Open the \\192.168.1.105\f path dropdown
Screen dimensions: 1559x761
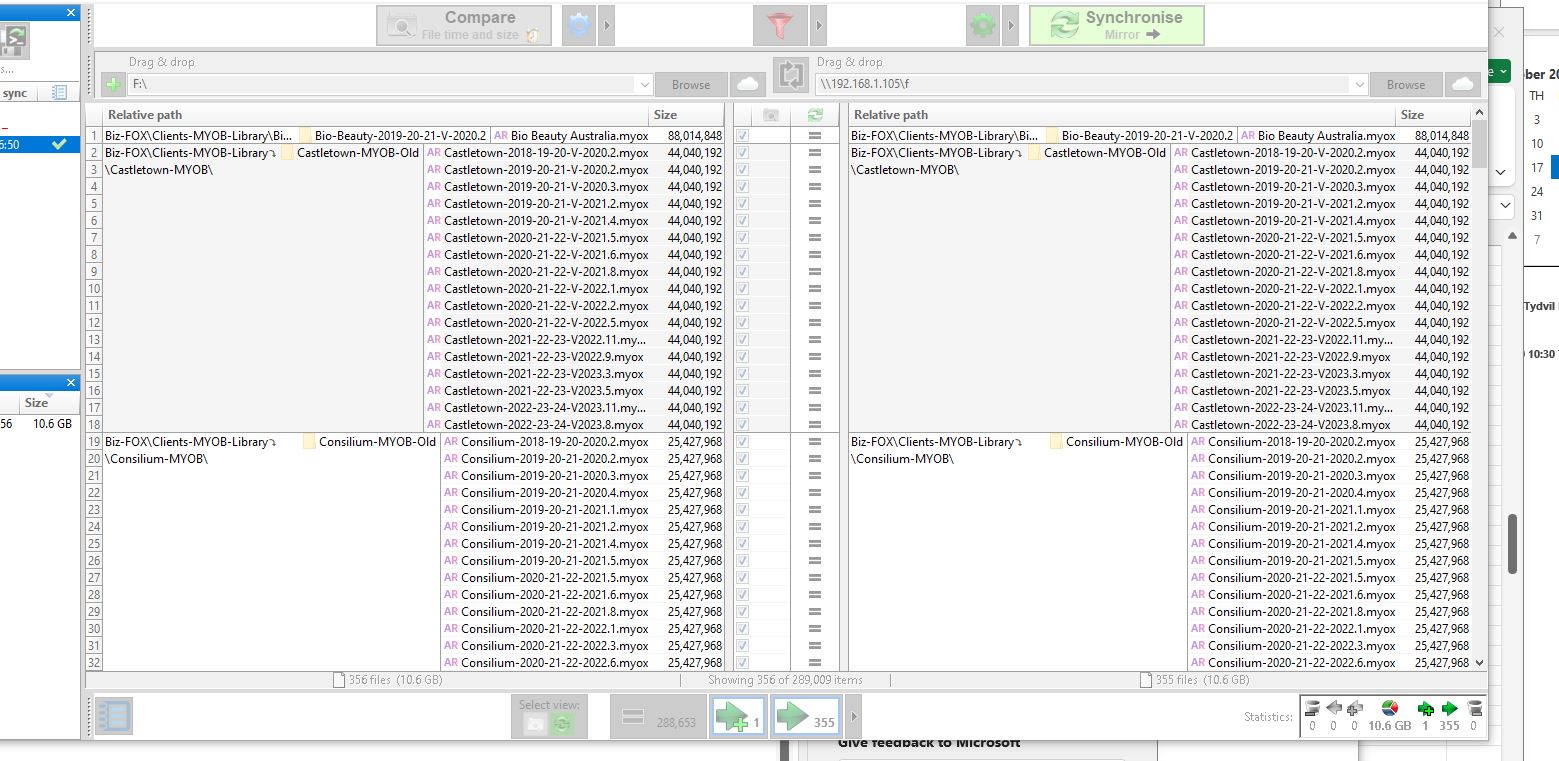[x=1359, y=85]
